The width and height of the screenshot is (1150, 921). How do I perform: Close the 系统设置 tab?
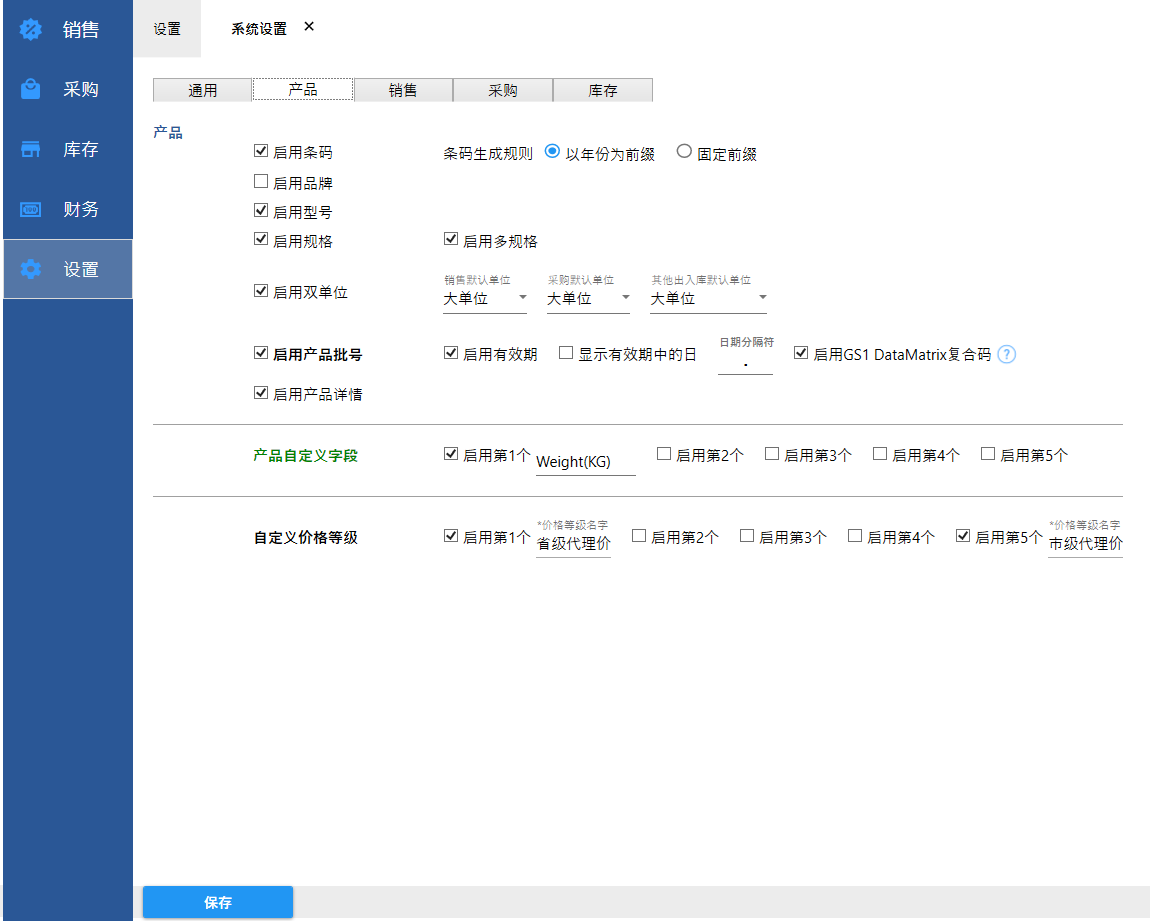click(x=309, y=27)
